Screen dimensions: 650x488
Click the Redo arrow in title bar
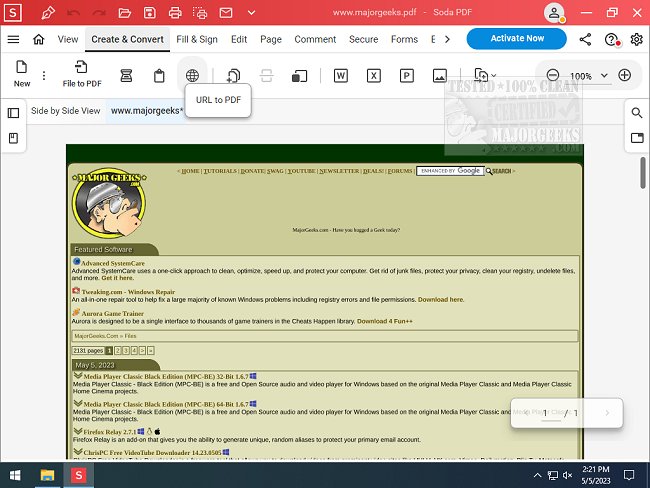point(99,13)
